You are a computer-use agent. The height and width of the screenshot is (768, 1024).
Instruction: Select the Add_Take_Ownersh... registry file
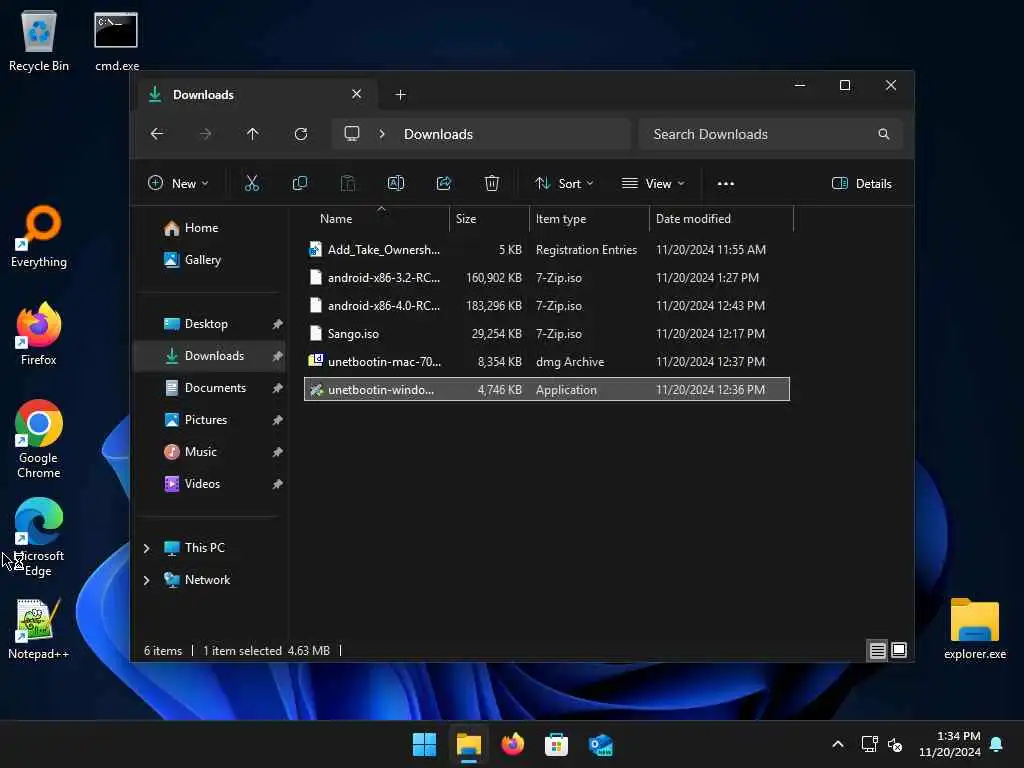point(547,249)
